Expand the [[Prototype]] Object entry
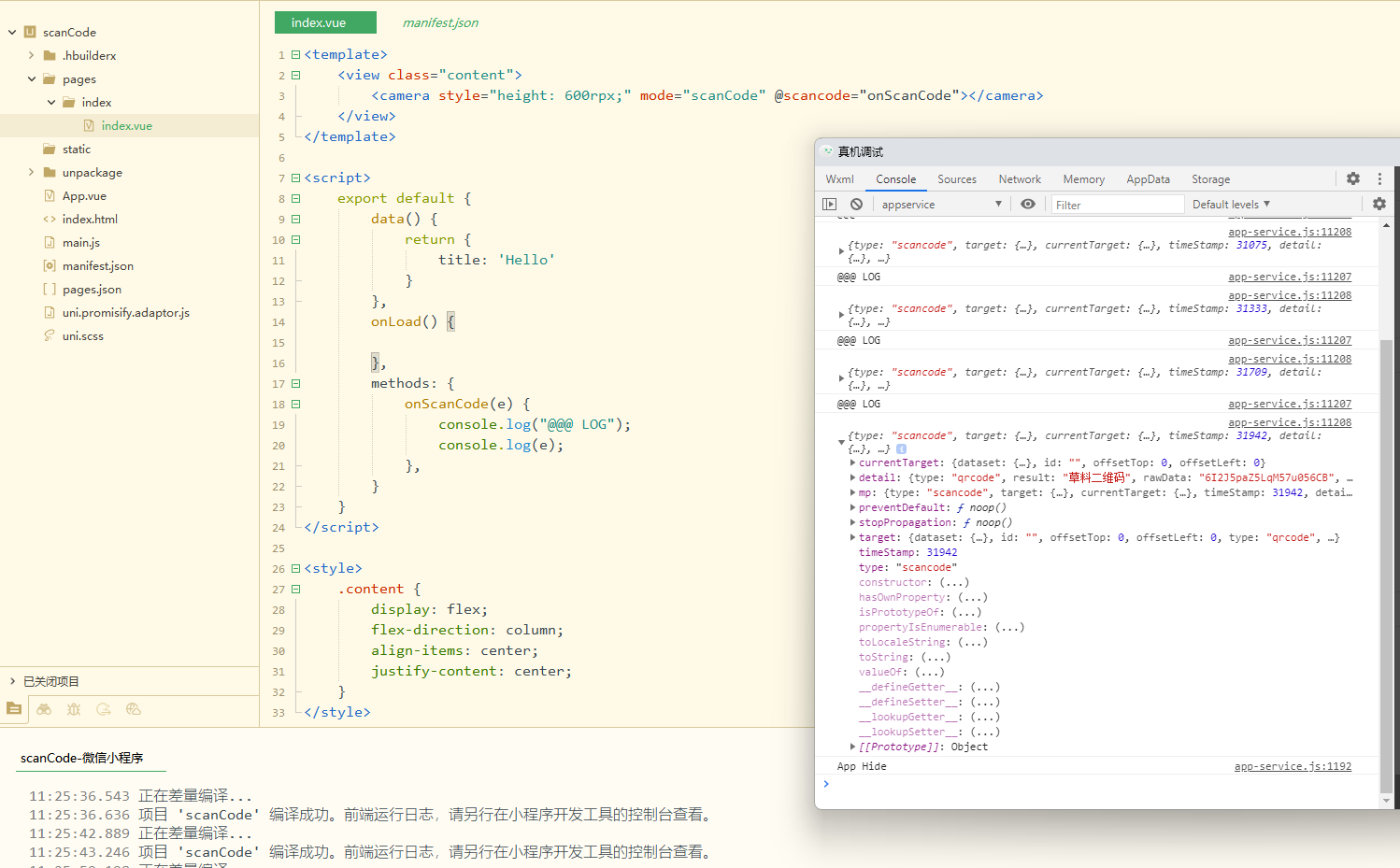1400x868 pixels. [x=852, y=747]
